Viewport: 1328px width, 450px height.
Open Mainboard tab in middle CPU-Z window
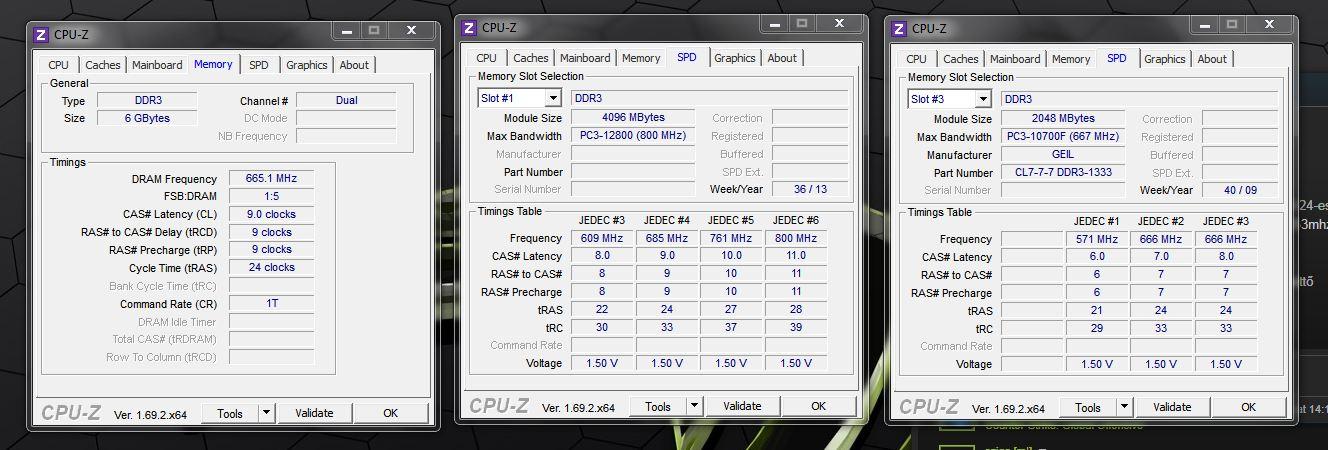pyautogui.click(x=585, y=58)
